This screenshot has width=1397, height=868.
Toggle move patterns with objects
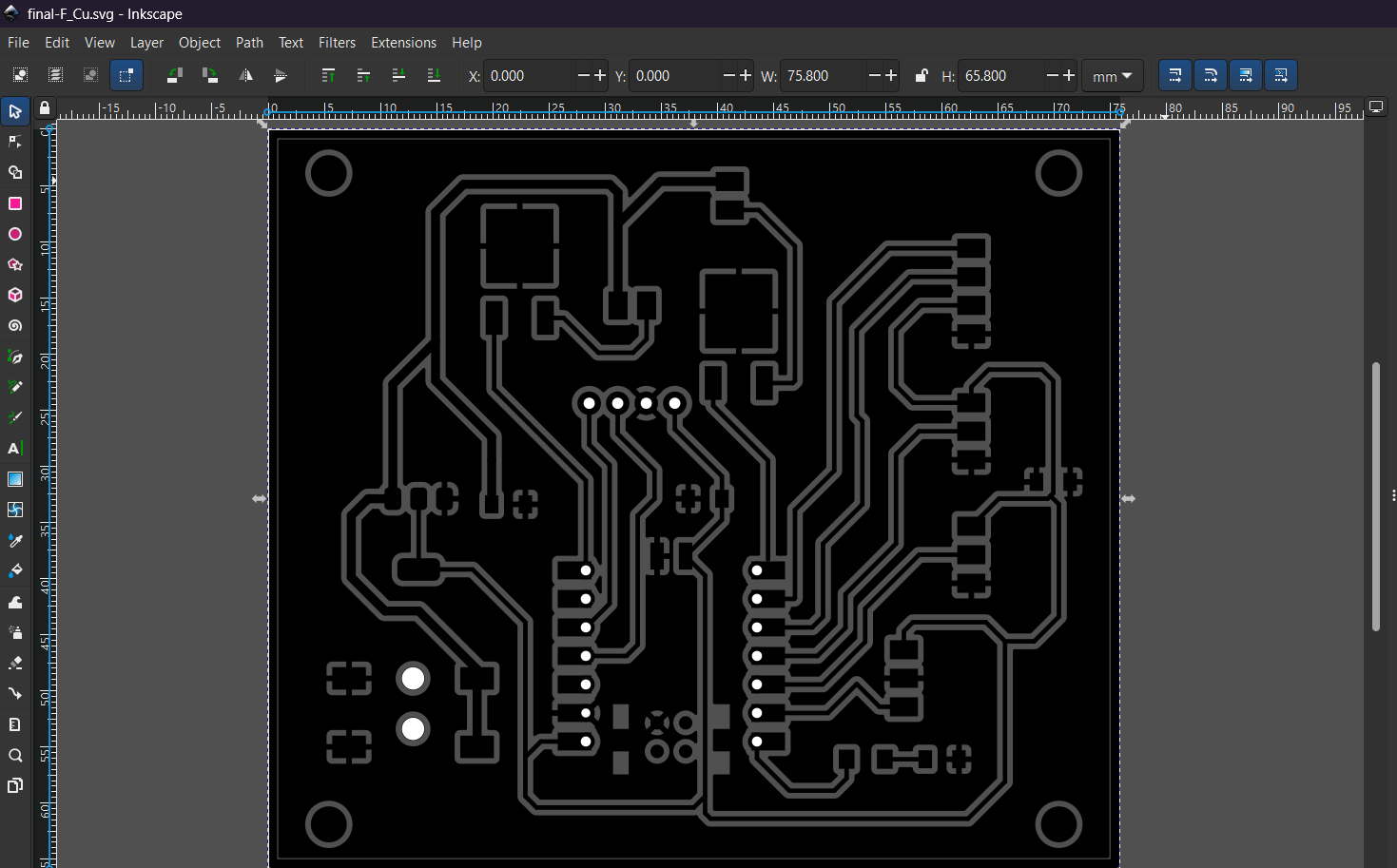click(1281, 75)
